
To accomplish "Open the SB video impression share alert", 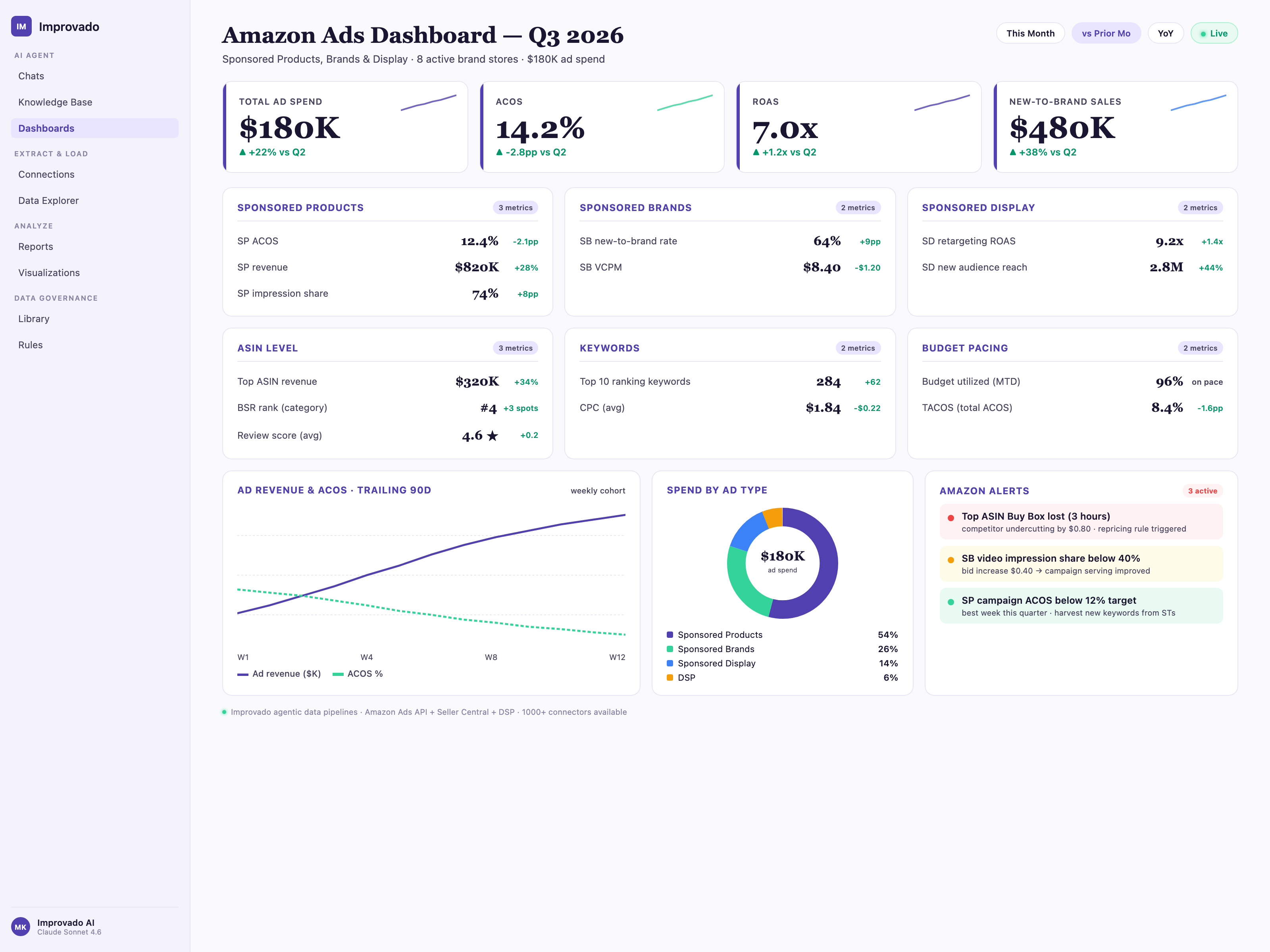I will tap(1081, 564).
